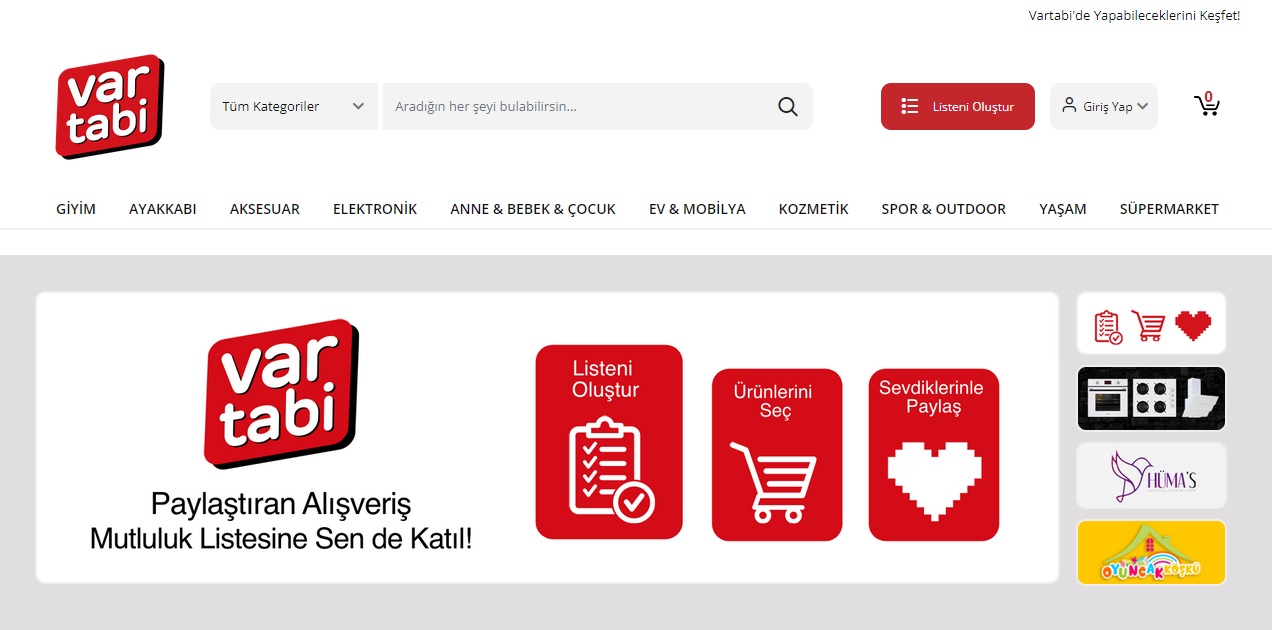Click the search magnifier icon
This screenshot has height=630, width=1272.
[788, 106]
